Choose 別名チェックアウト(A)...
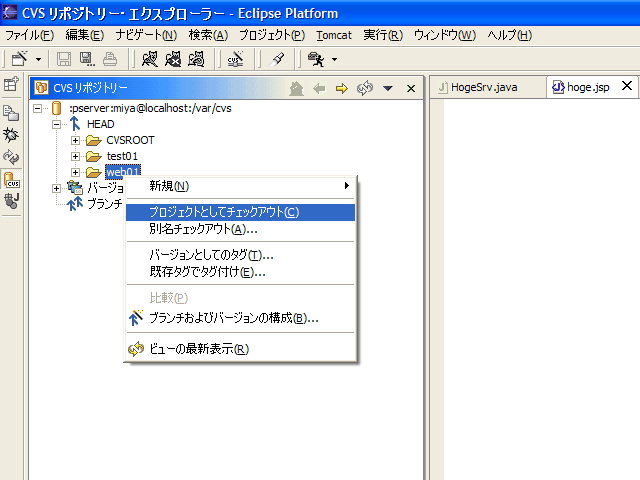640x480 pixels. [x=240, y=229]
